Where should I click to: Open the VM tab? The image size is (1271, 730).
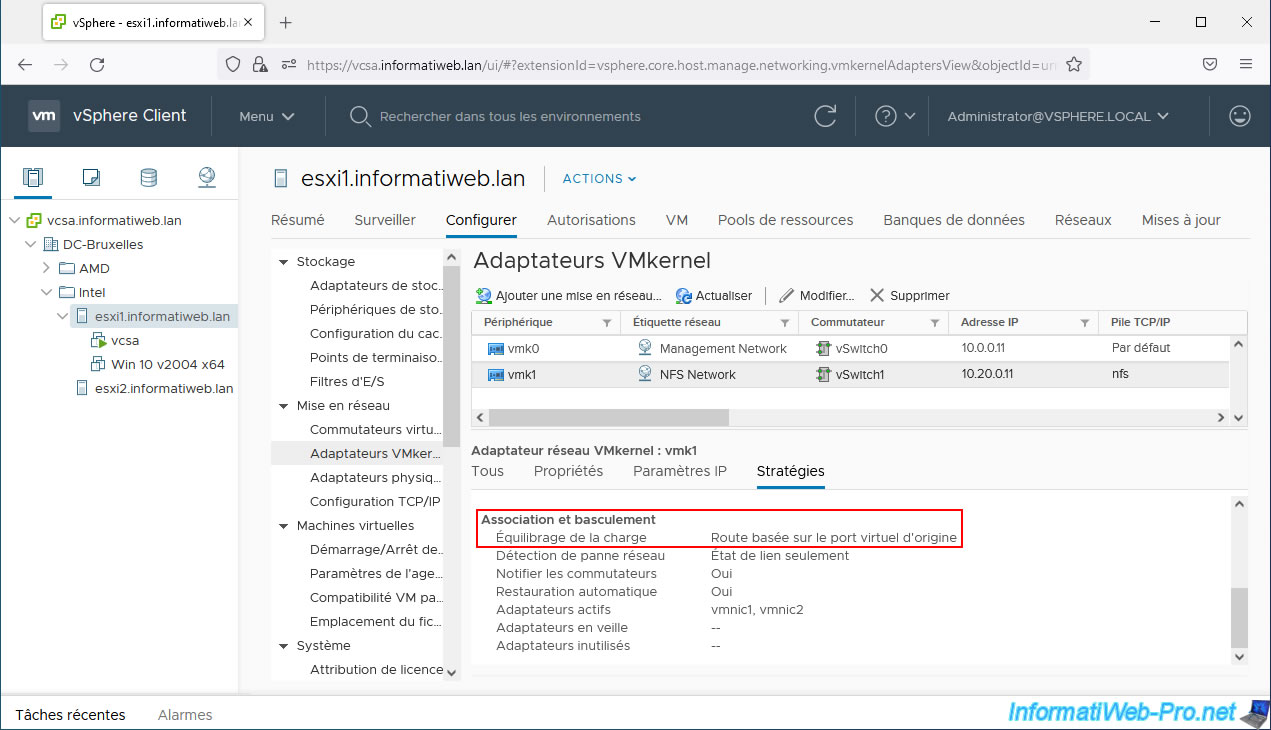coord(677,220)
